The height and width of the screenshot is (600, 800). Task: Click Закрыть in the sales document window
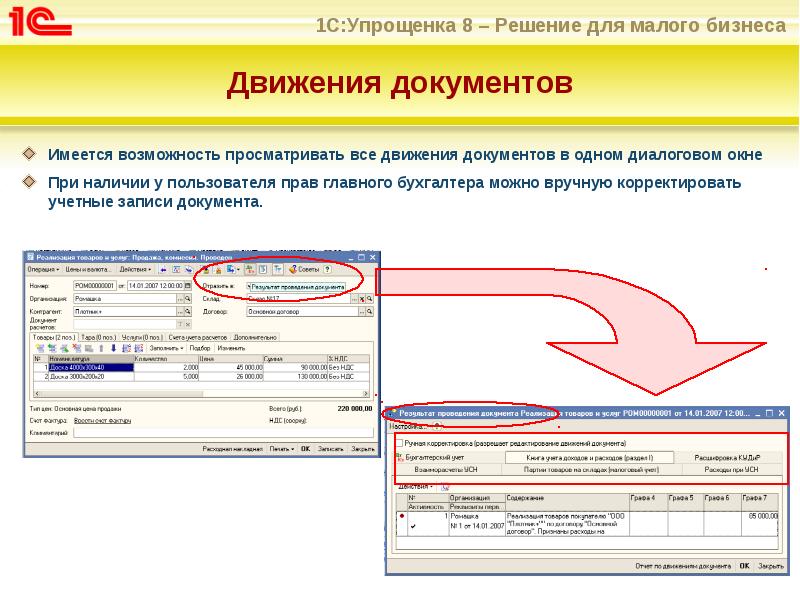coord(363,449)
